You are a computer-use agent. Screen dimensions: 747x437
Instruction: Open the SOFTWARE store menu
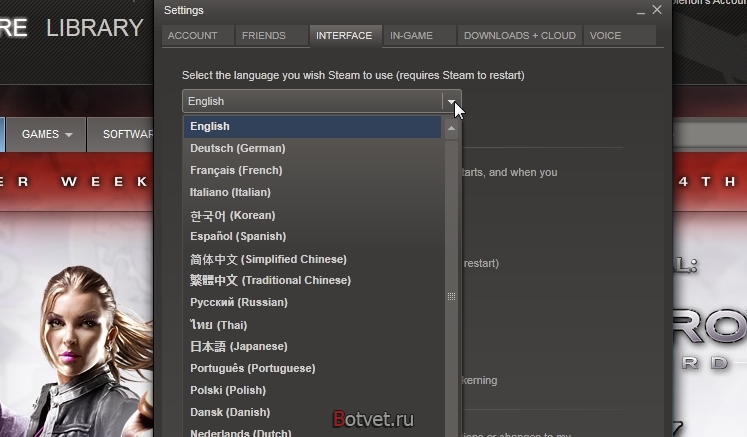coord(121,134)
